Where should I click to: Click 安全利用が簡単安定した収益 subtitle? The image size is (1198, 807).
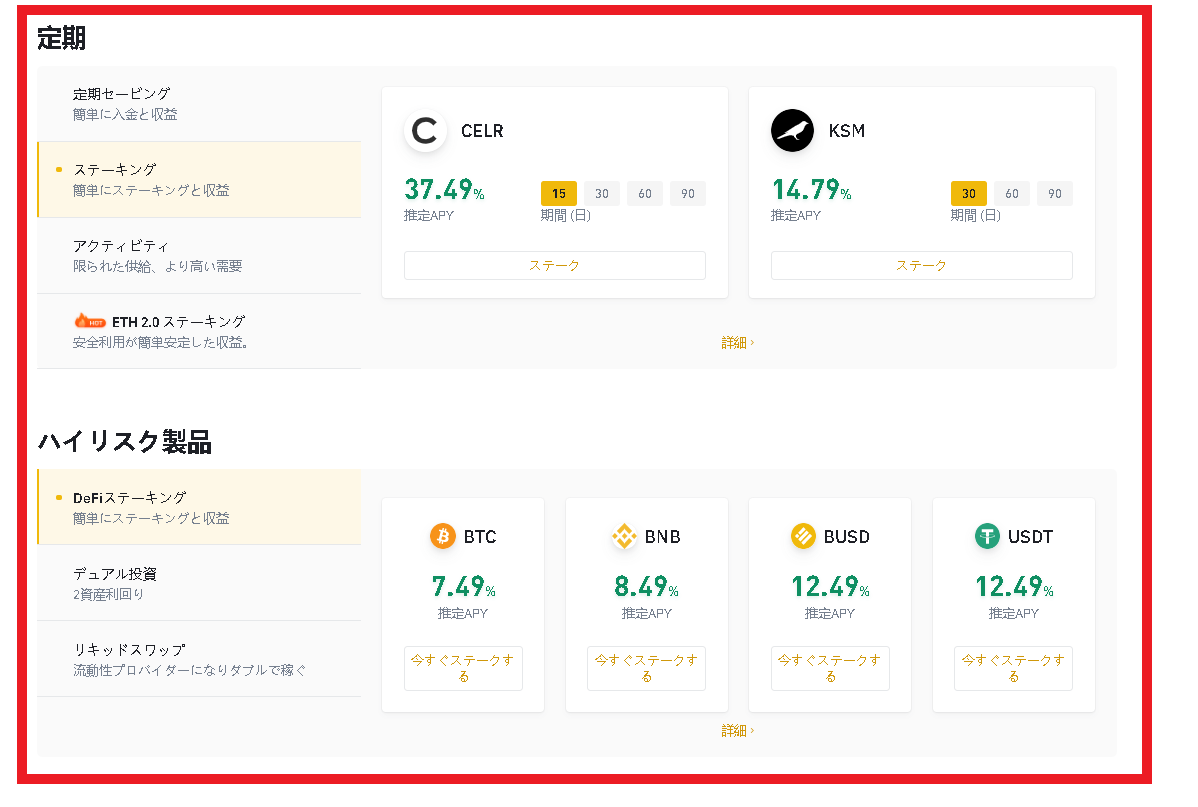tap(160, 342)
